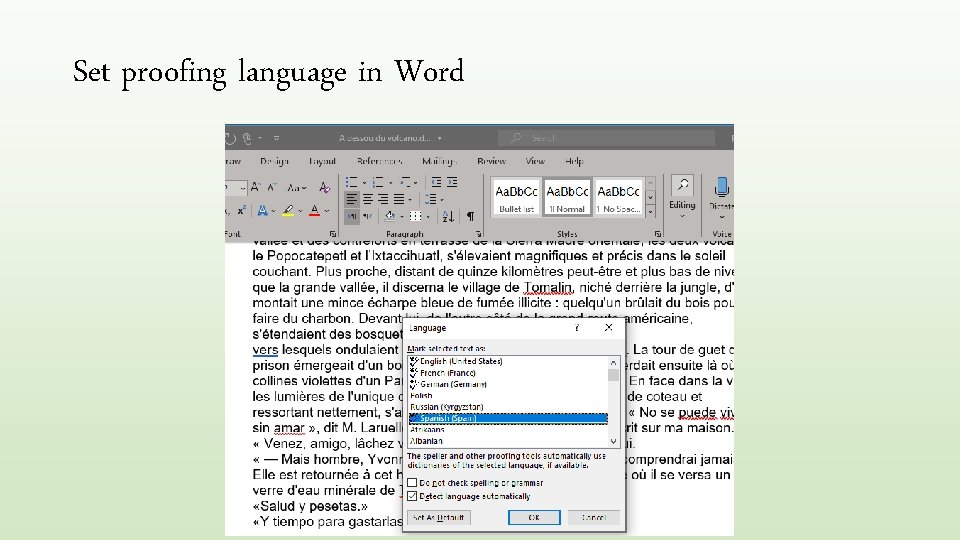Click the Shading paint bucket icon
This screenshot has width=960, height=540.
[389, 216]
